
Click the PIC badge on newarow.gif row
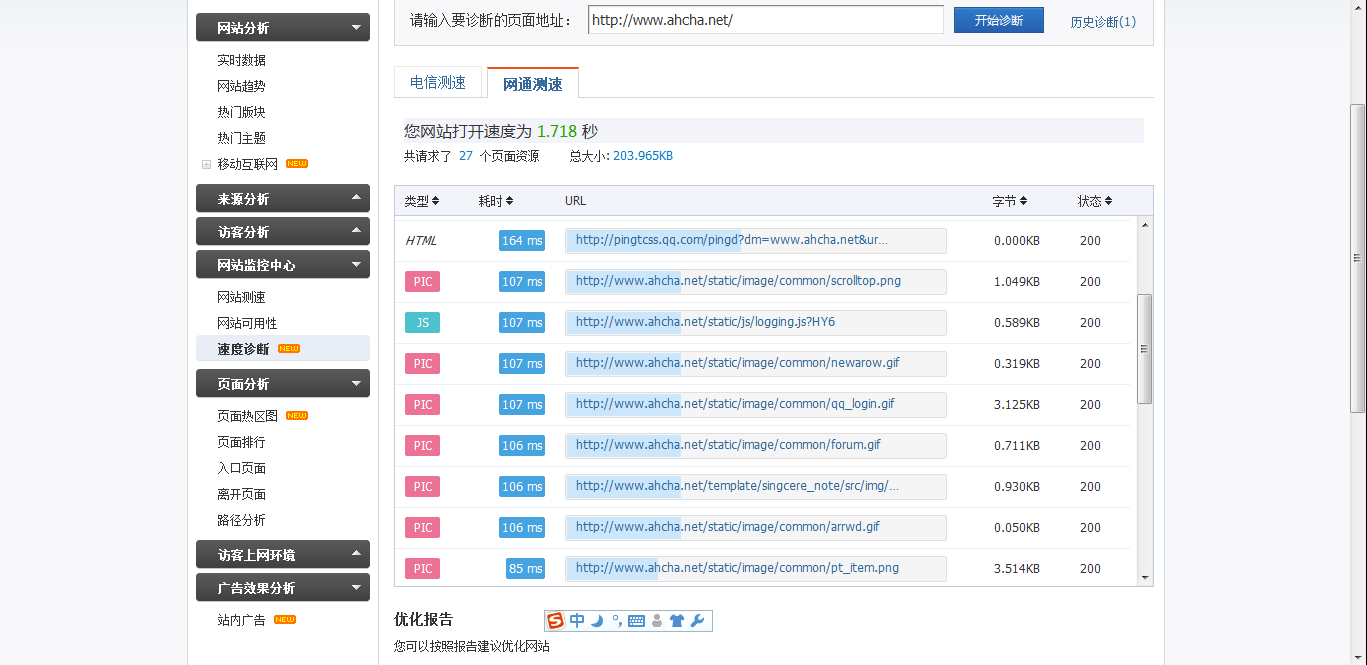[x=422, y=364]
